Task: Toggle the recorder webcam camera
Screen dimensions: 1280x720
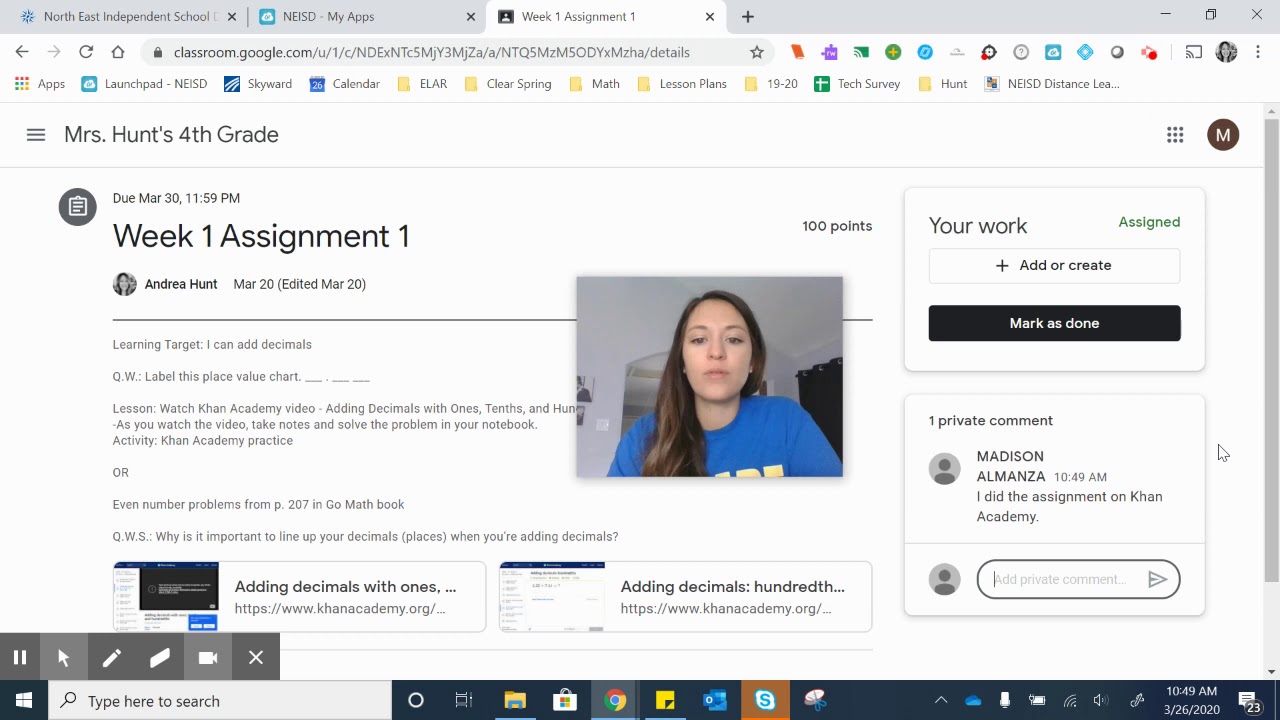Action: (208, 657)
